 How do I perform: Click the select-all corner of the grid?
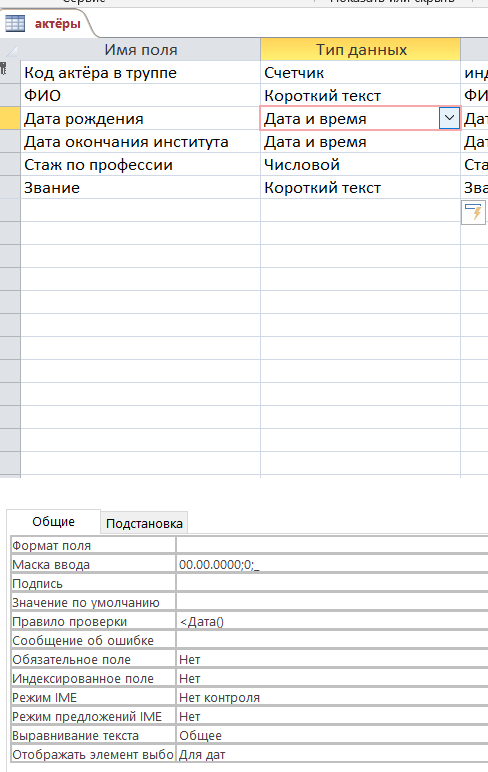(10, 50)
